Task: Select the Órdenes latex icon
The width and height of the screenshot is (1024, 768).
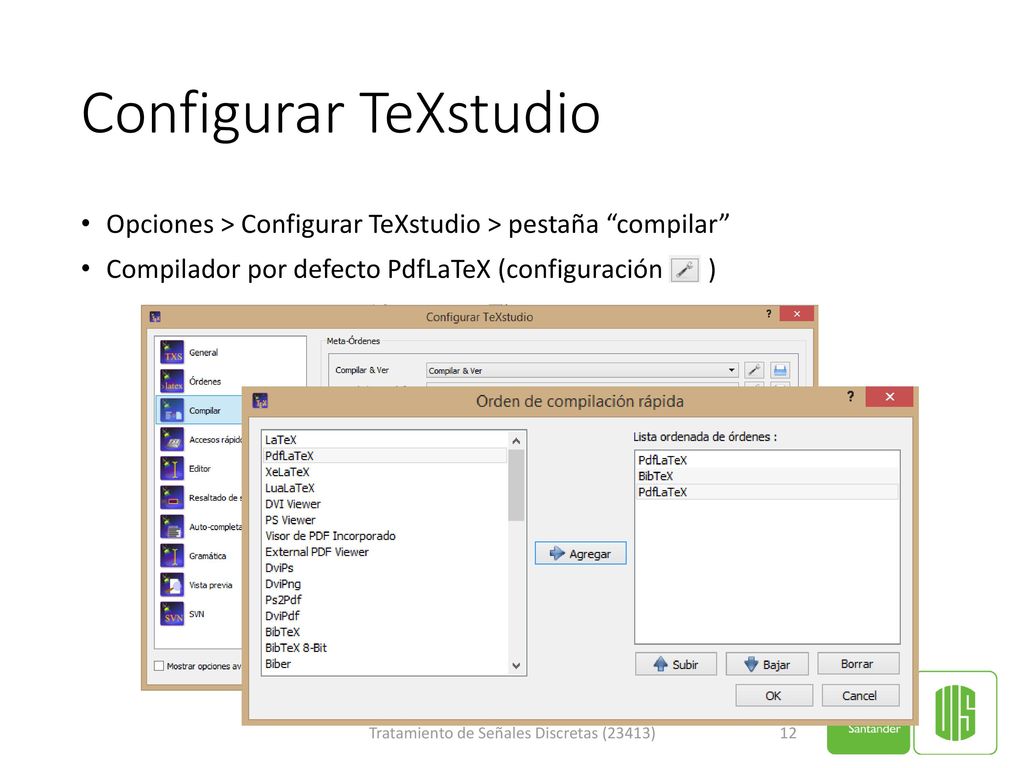Action: [x=172, y=381]
